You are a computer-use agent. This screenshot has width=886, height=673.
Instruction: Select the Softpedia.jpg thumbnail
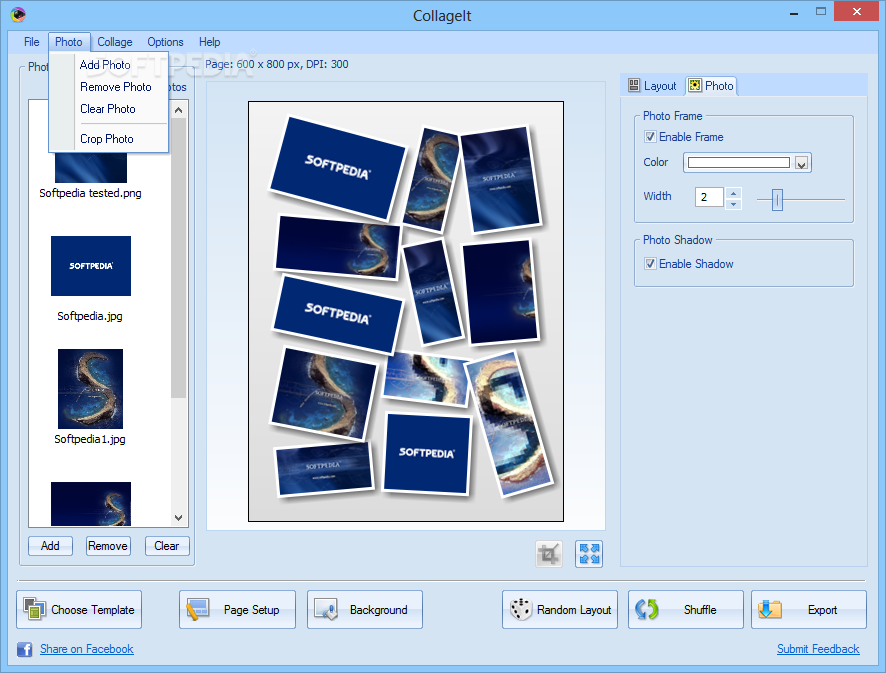click(x=91, y=266)
